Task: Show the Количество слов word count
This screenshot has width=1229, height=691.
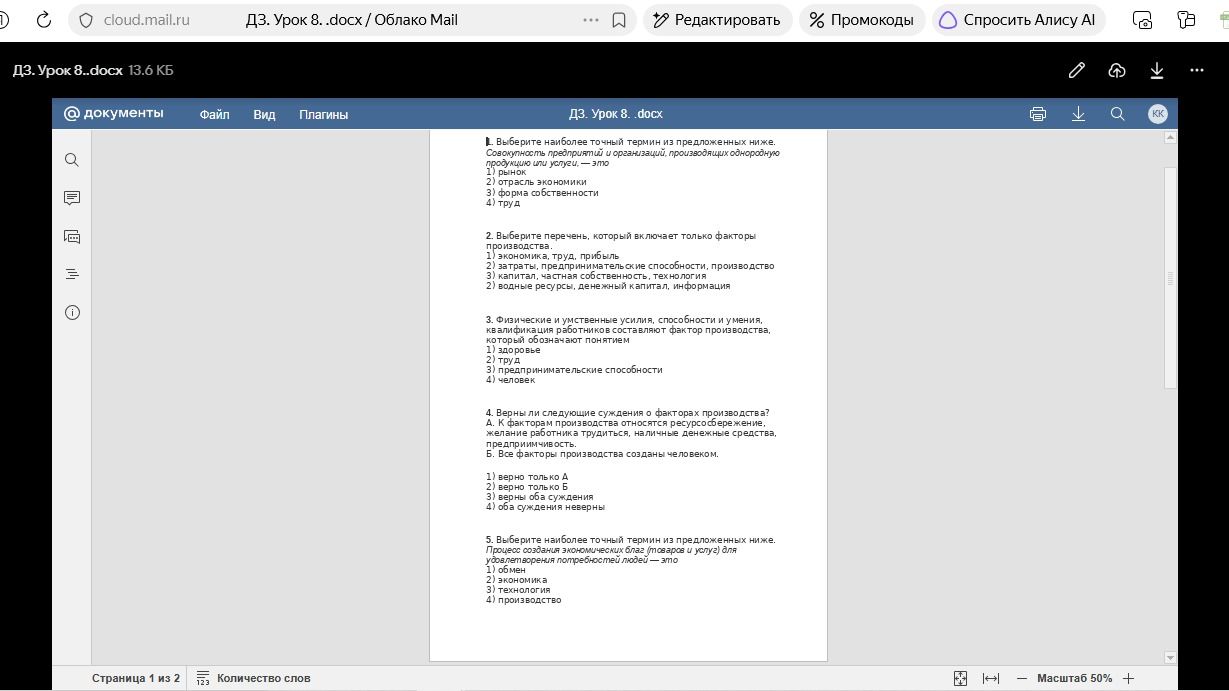Action: point(253,678)
